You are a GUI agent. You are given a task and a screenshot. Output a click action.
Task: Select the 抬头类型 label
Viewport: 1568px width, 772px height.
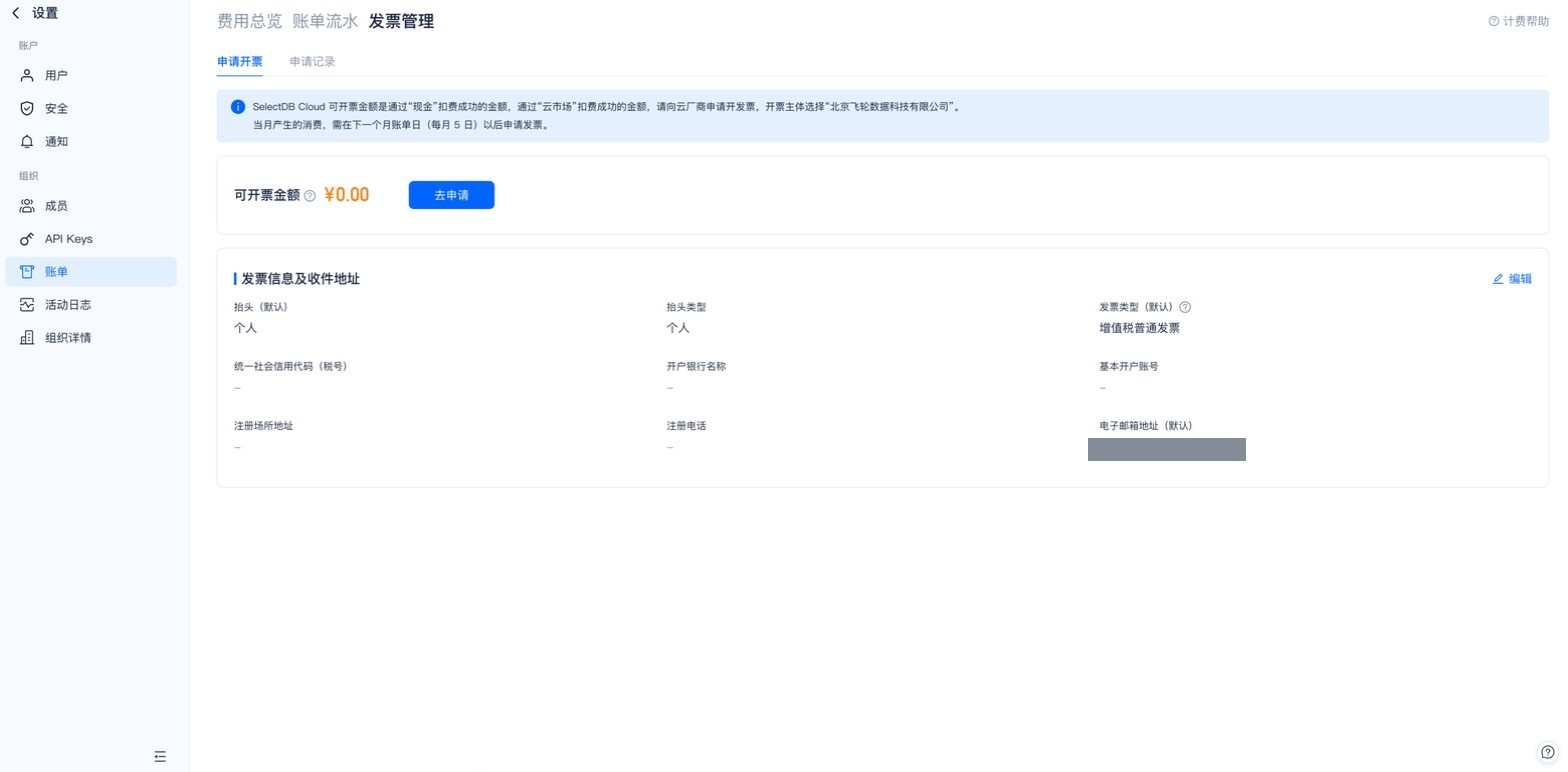686,308
